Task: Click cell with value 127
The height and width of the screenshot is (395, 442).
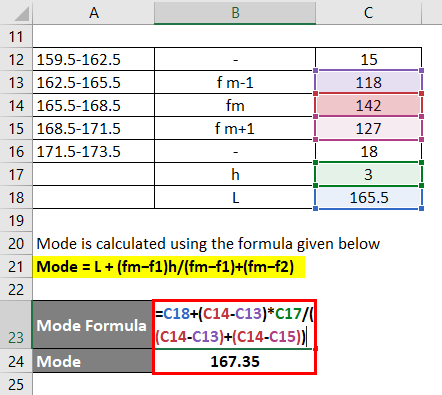Action: (x=368, y=128)
